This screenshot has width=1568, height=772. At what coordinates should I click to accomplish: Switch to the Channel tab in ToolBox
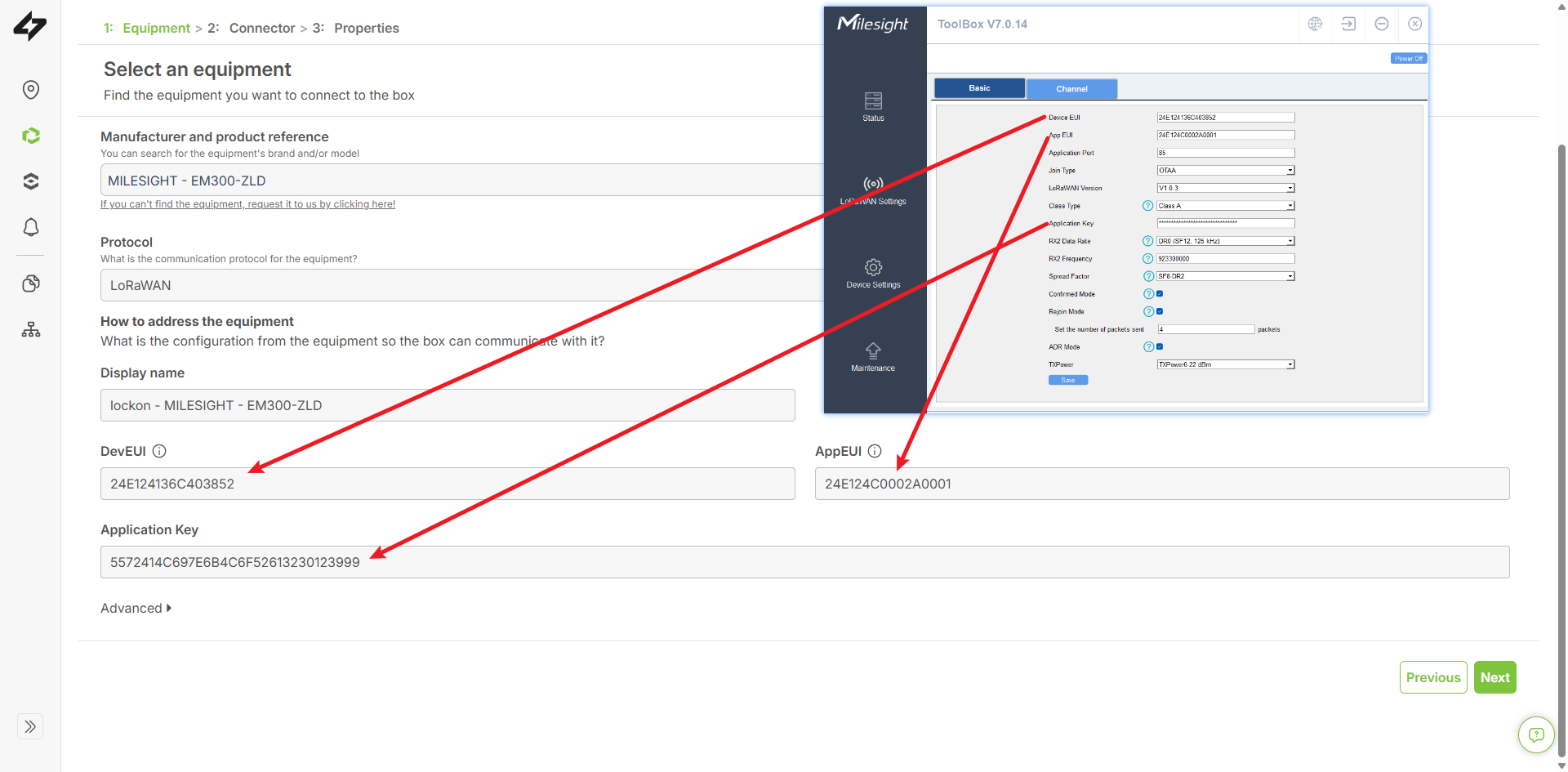point(1071,89)
